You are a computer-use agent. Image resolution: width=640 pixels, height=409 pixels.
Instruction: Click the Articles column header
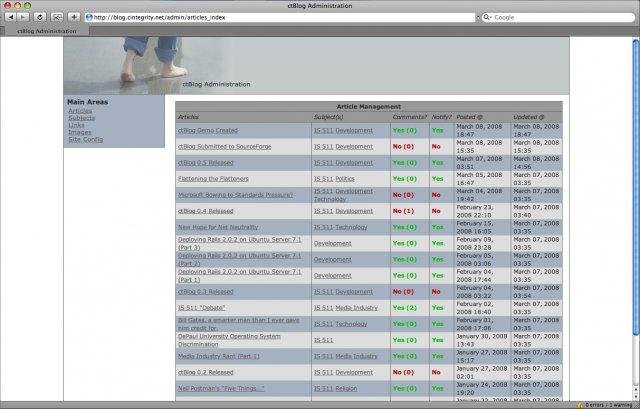click(188, 117)
